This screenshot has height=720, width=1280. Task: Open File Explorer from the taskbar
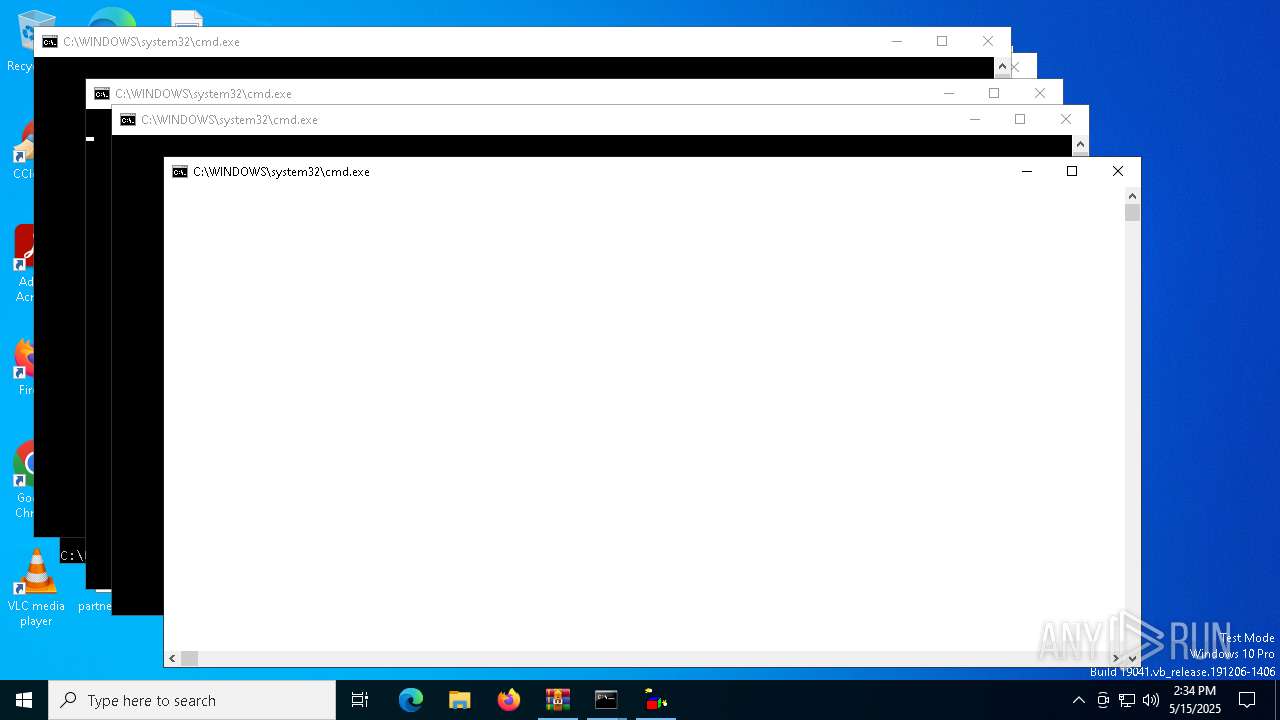click(x=460, y=700)
